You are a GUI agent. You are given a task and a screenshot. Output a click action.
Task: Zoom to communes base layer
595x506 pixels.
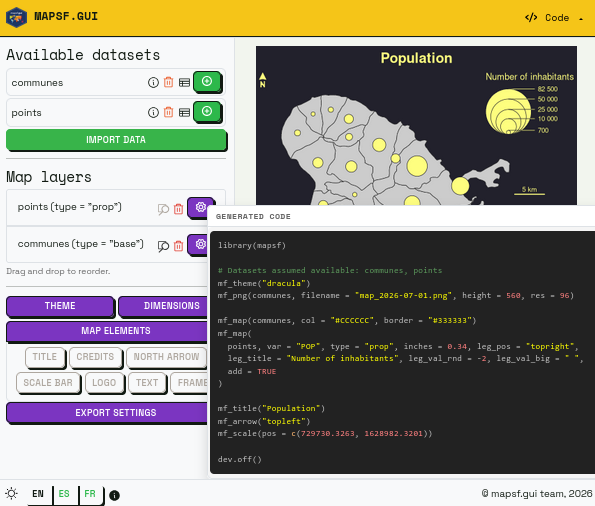pos(163,246)
